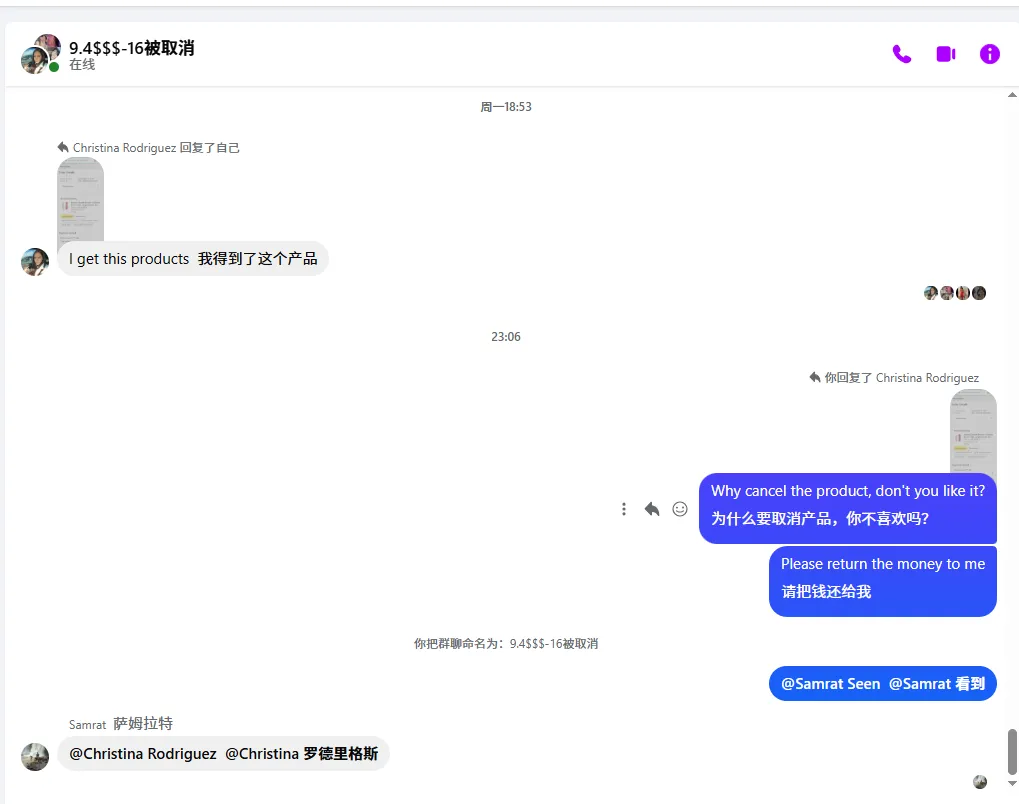View the read-receipt avatars under Christina's message
1019x804 pixels.
pos(954,292)
